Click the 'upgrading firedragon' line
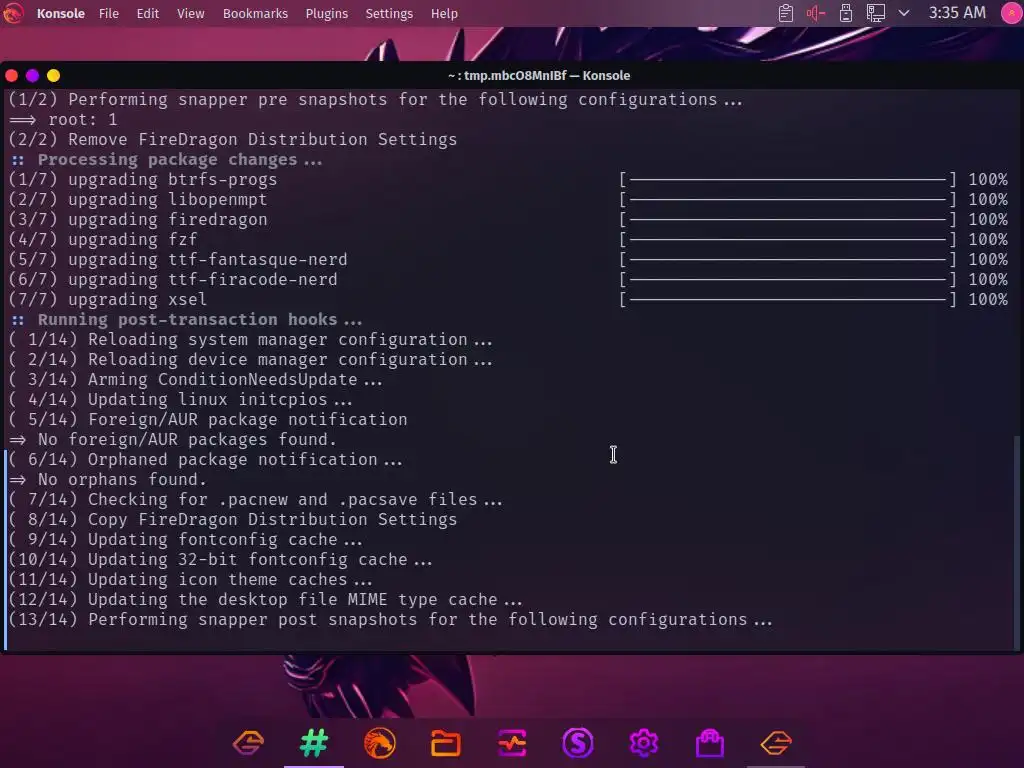This screenshot has width=1024, height=768. (x=138, y=219)
